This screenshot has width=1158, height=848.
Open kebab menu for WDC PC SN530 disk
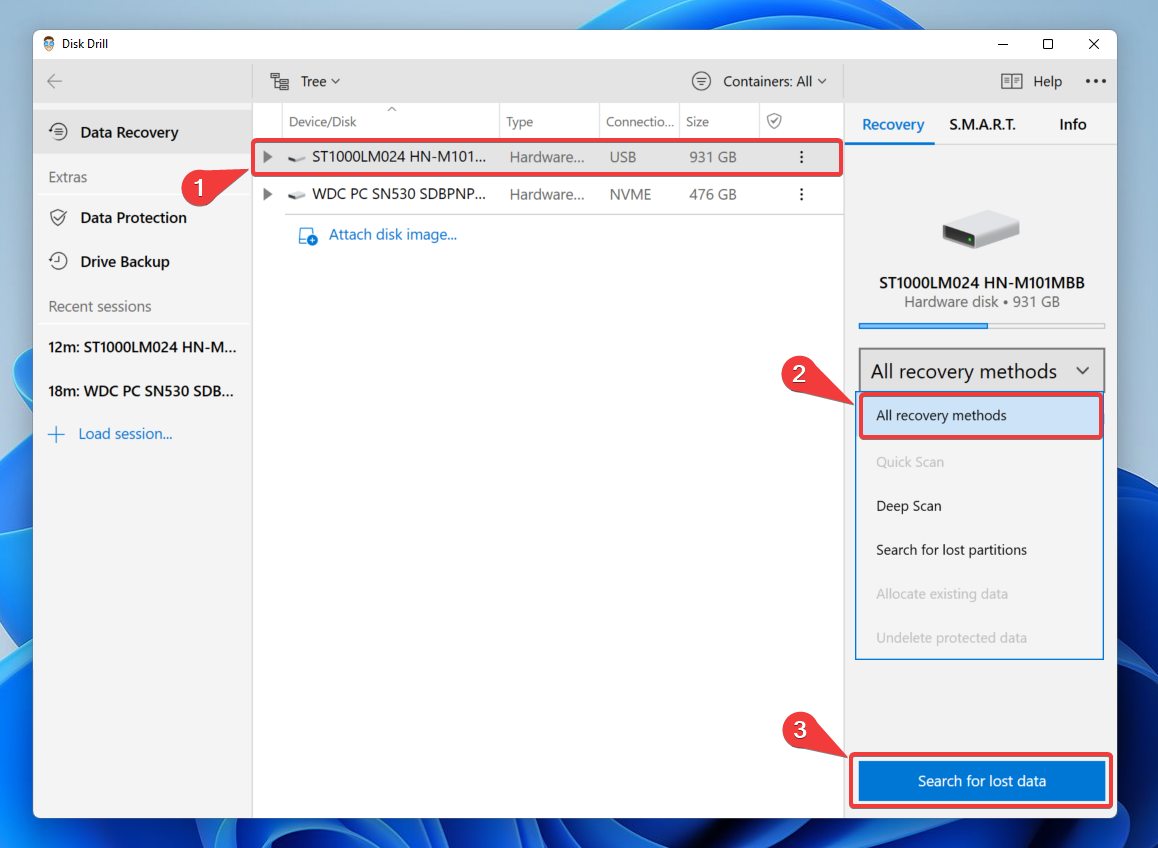[801, 194]
